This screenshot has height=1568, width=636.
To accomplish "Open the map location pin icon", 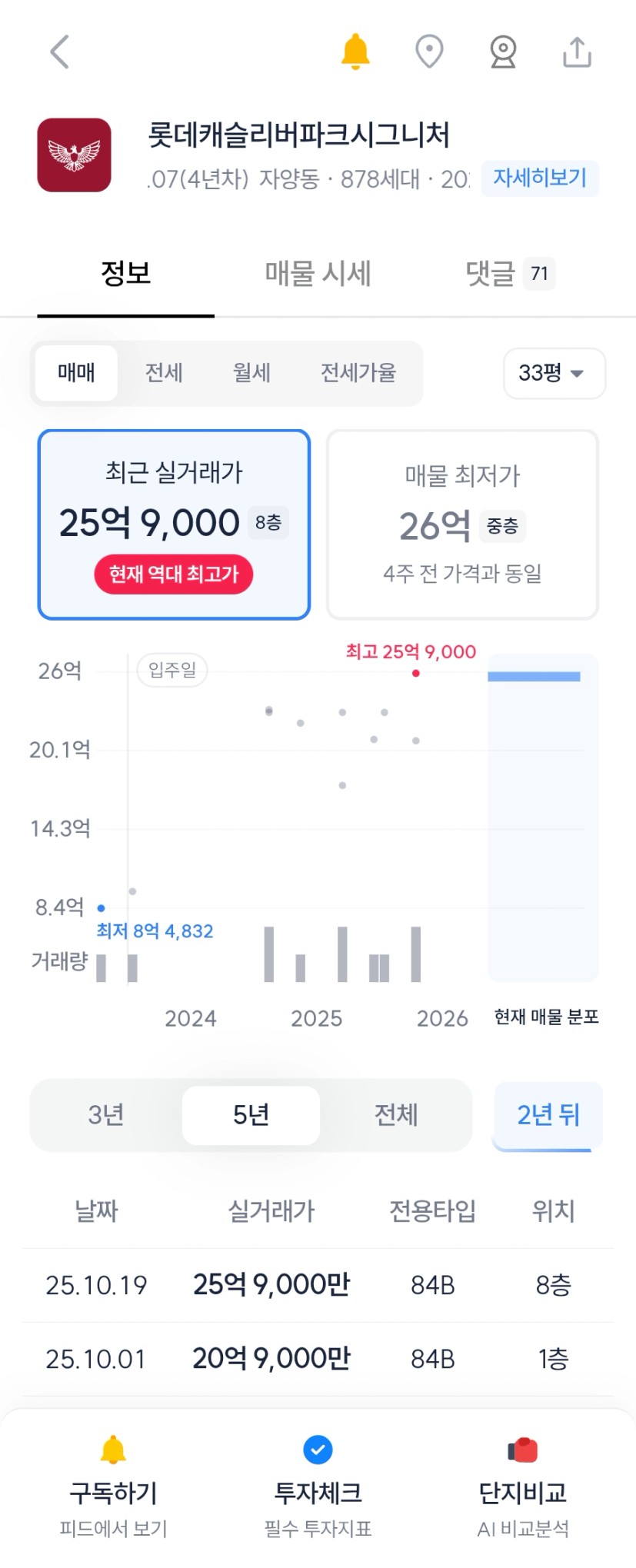I will (x=429, y=52).
